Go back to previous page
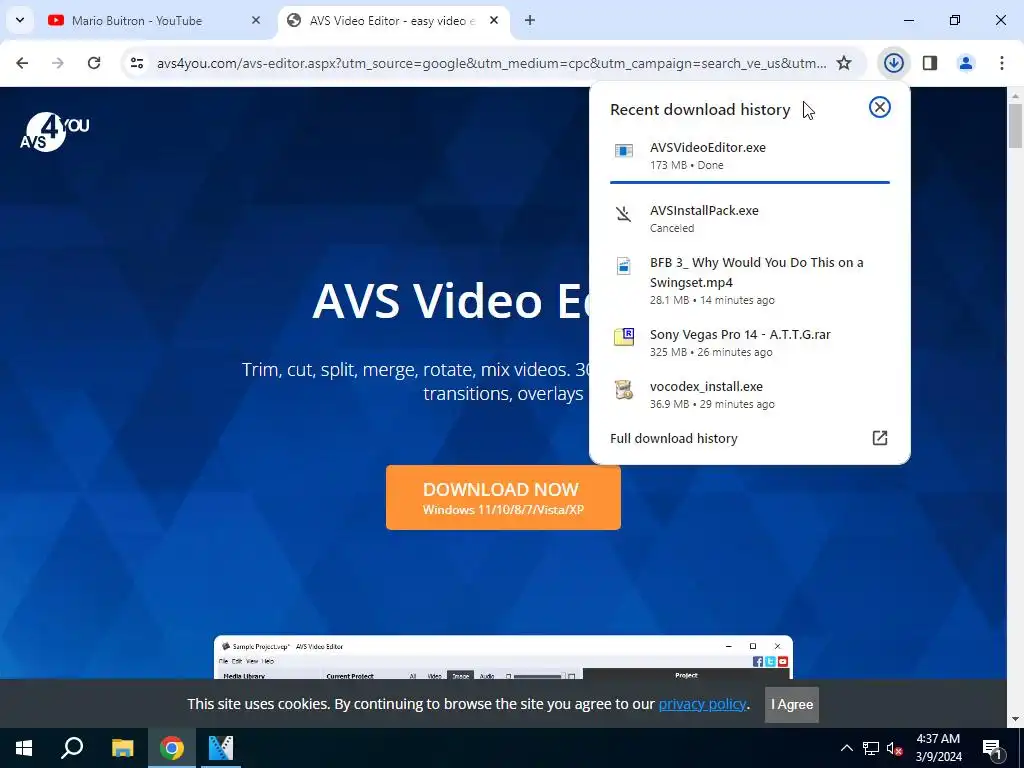The height and width of the screenshot is (768, 1024). point(22,63)
